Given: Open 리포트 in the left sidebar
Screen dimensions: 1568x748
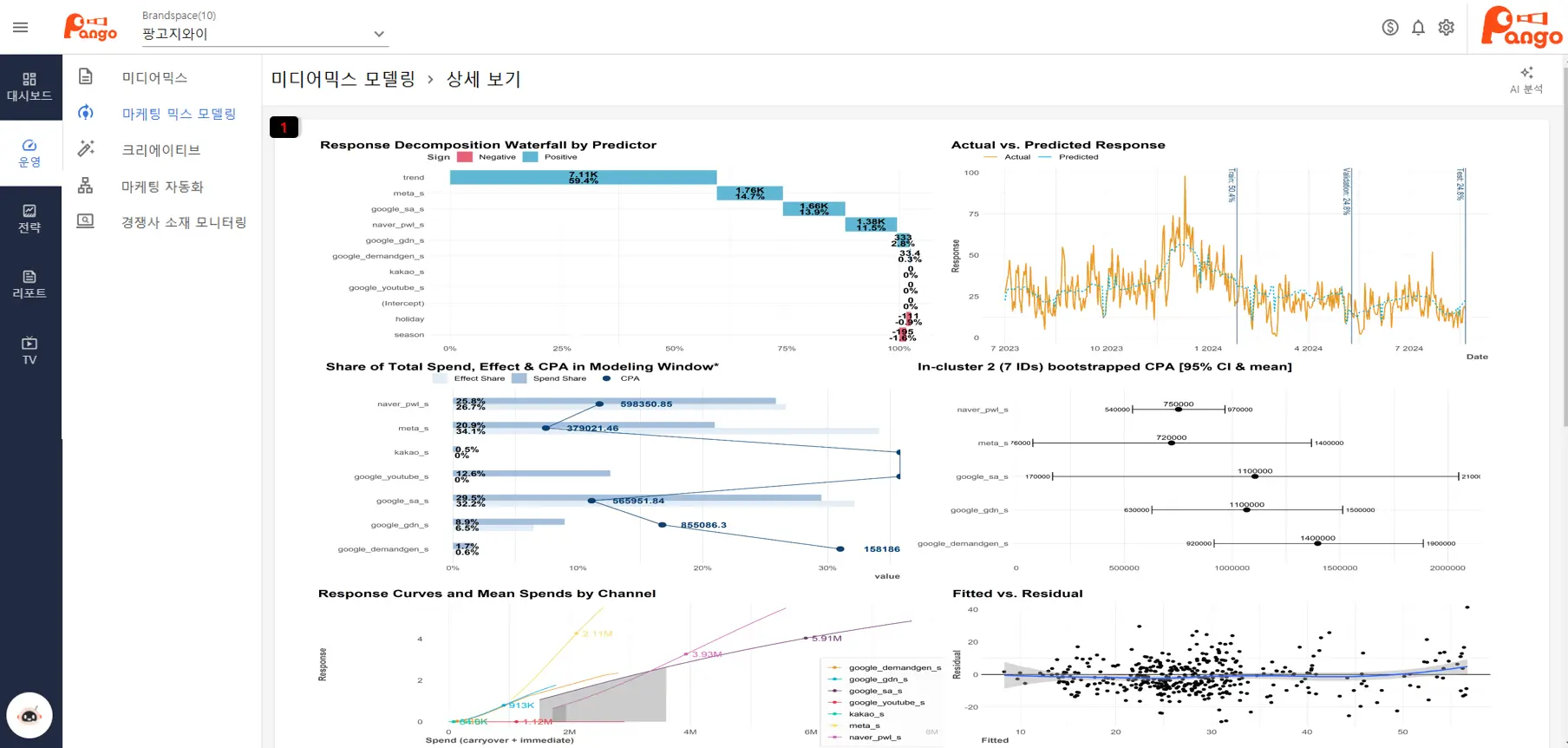Looking at the screenshot, I should 29,285.
